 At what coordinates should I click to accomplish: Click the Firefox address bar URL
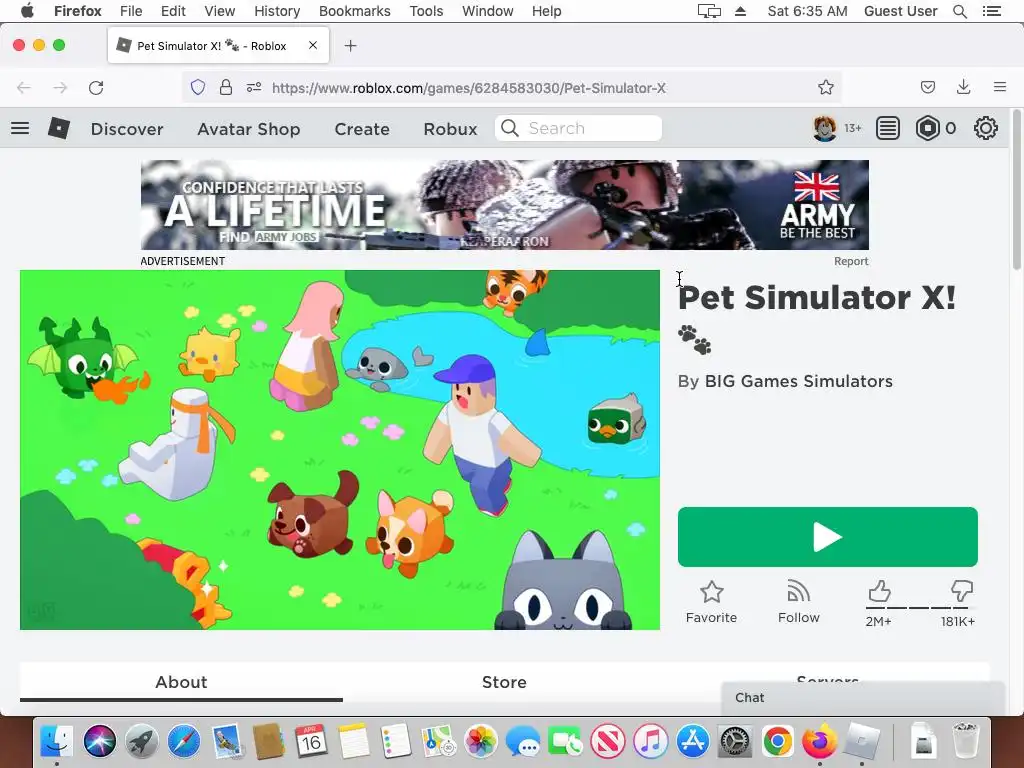(x=469, y=88)
